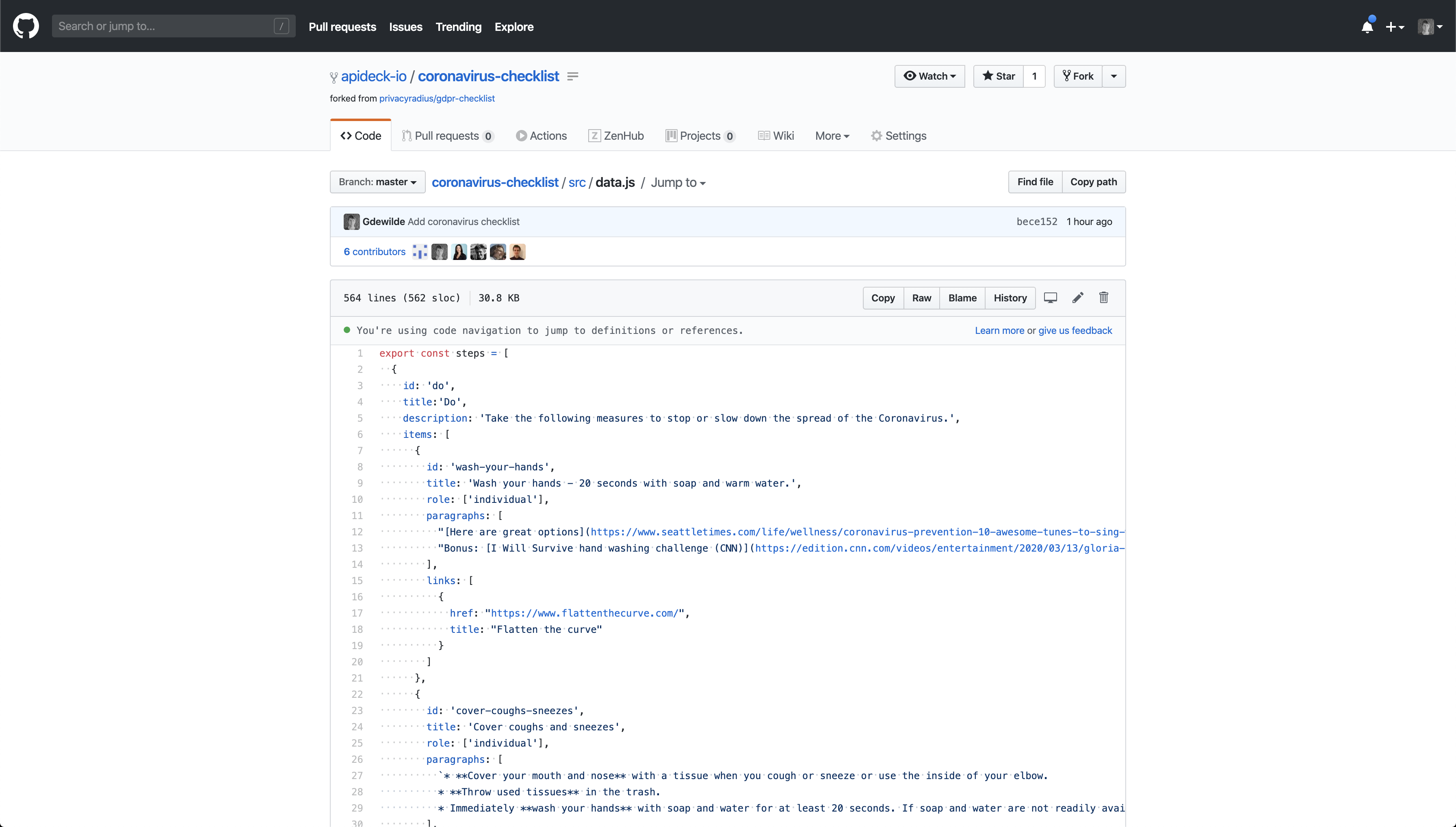Click the first contributor avatar

click(420, 251)
